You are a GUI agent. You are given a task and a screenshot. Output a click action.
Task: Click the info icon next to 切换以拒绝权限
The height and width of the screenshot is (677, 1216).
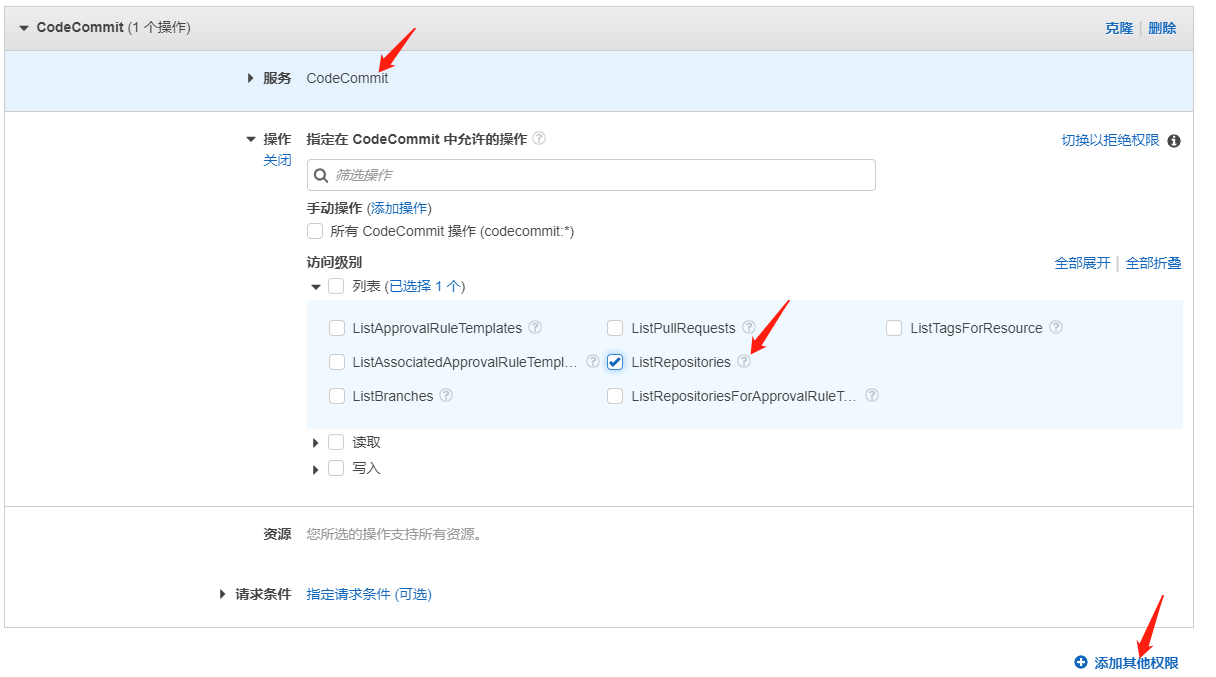(x=1174, y=141)
